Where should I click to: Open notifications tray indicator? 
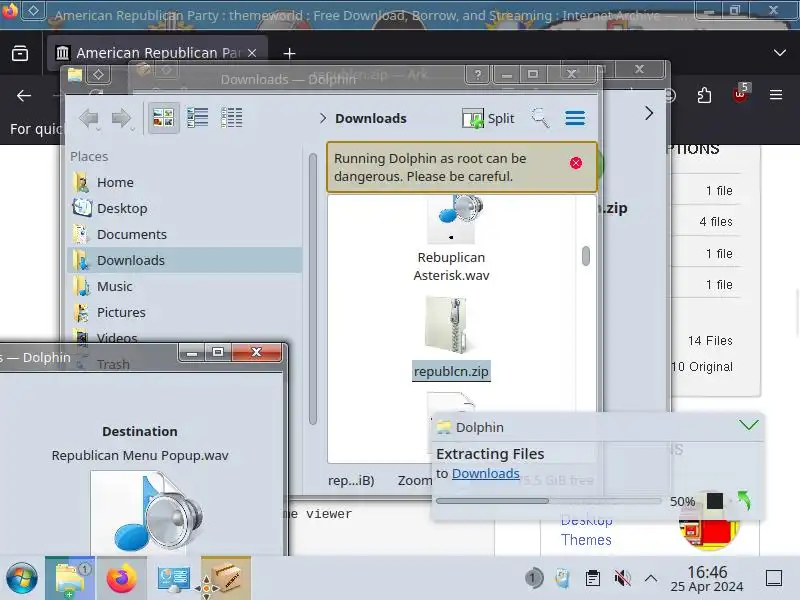tap(534, 578)
